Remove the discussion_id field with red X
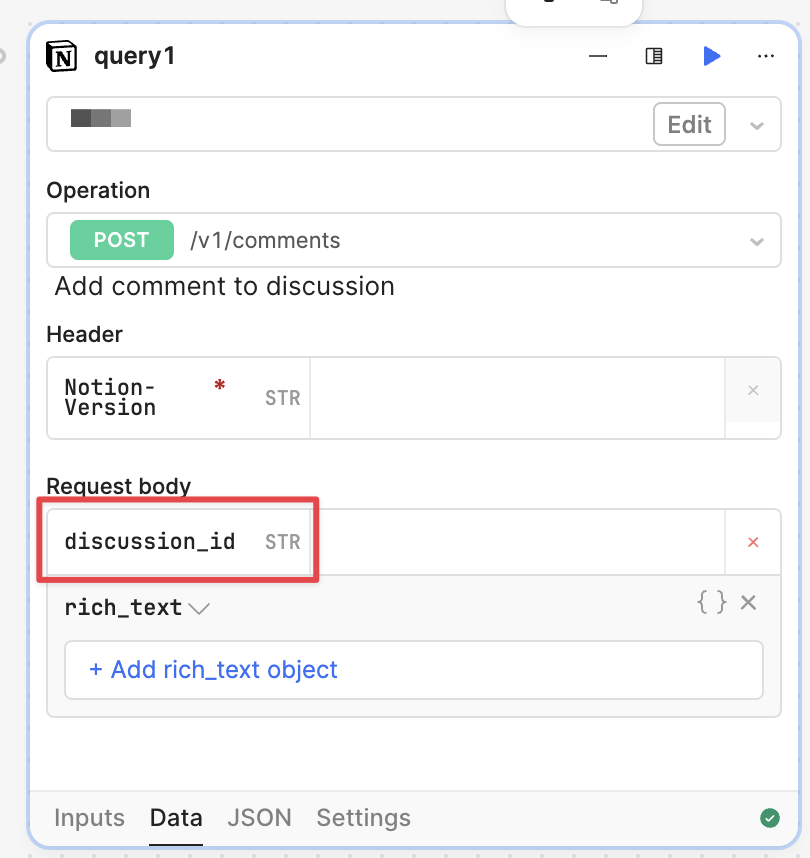This screenshot has height=858, width=810. 753,542
